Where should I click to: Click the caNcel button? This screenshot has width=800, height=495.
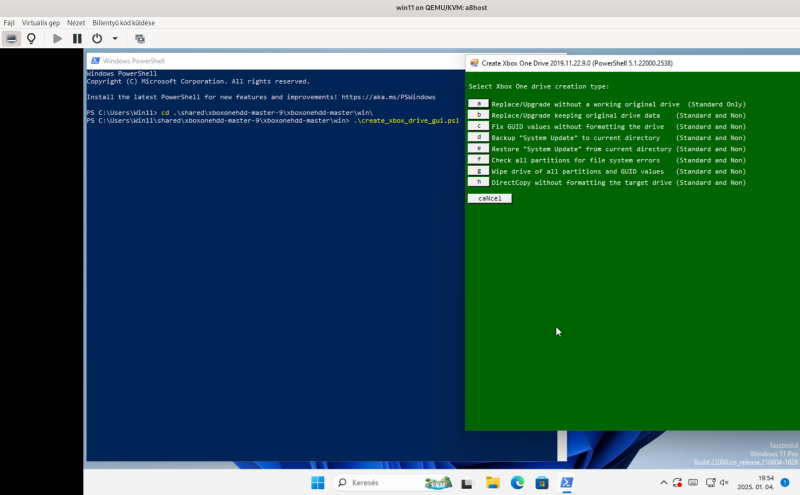(x=489, y=199)
